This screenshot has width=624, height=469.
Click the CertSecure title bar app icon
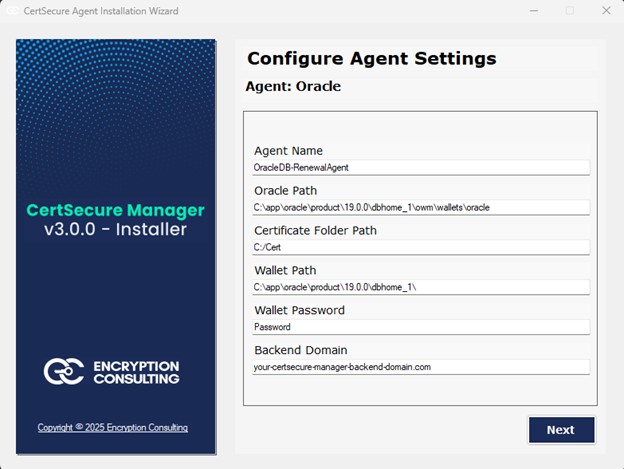[12, 11]
